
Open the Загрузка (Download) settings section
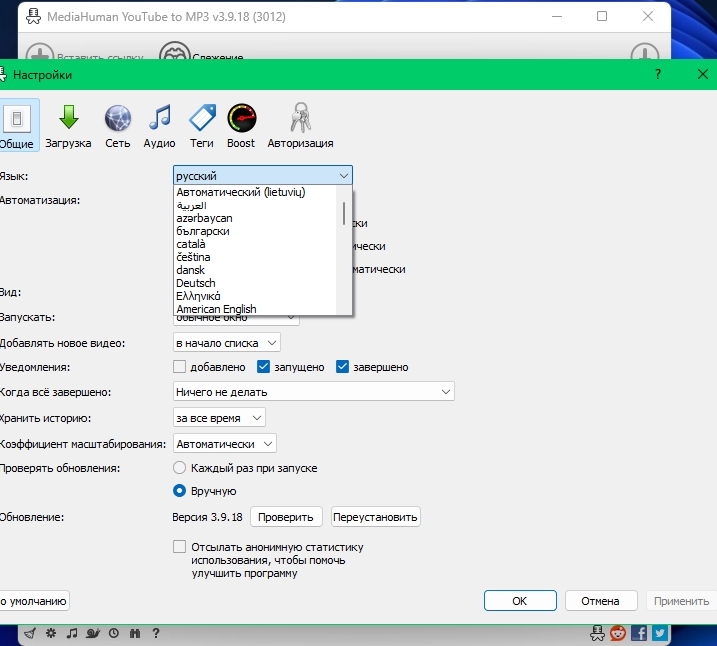[68, 125]
